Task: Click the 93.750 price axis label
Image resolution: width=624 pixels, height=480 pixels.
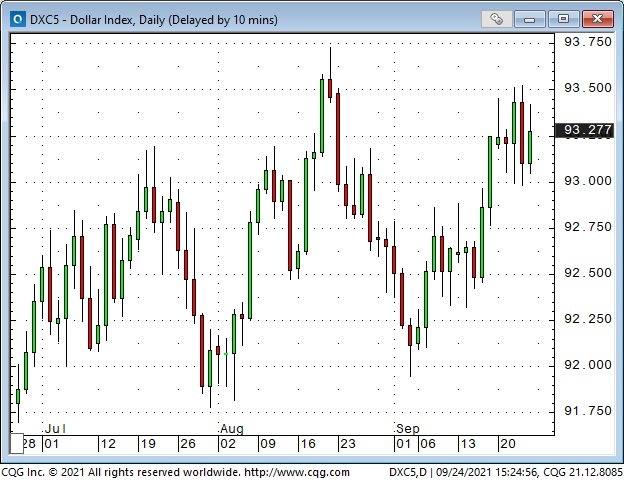Action: point(587,42)
